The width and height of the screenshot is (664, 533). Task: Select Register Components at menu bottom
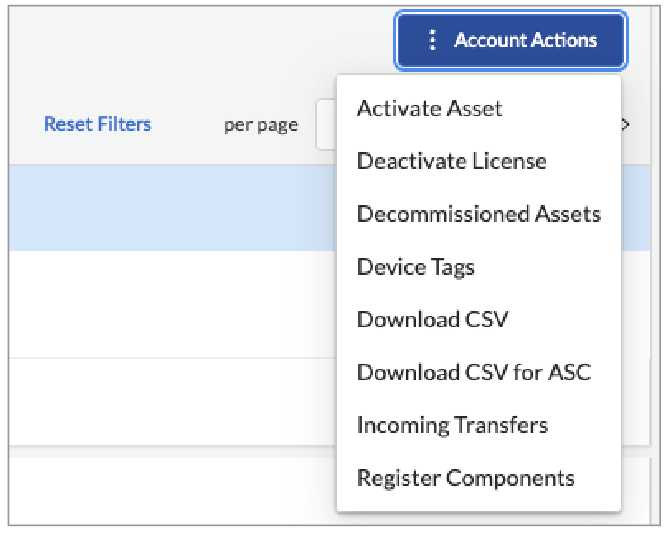click(465, 478)
